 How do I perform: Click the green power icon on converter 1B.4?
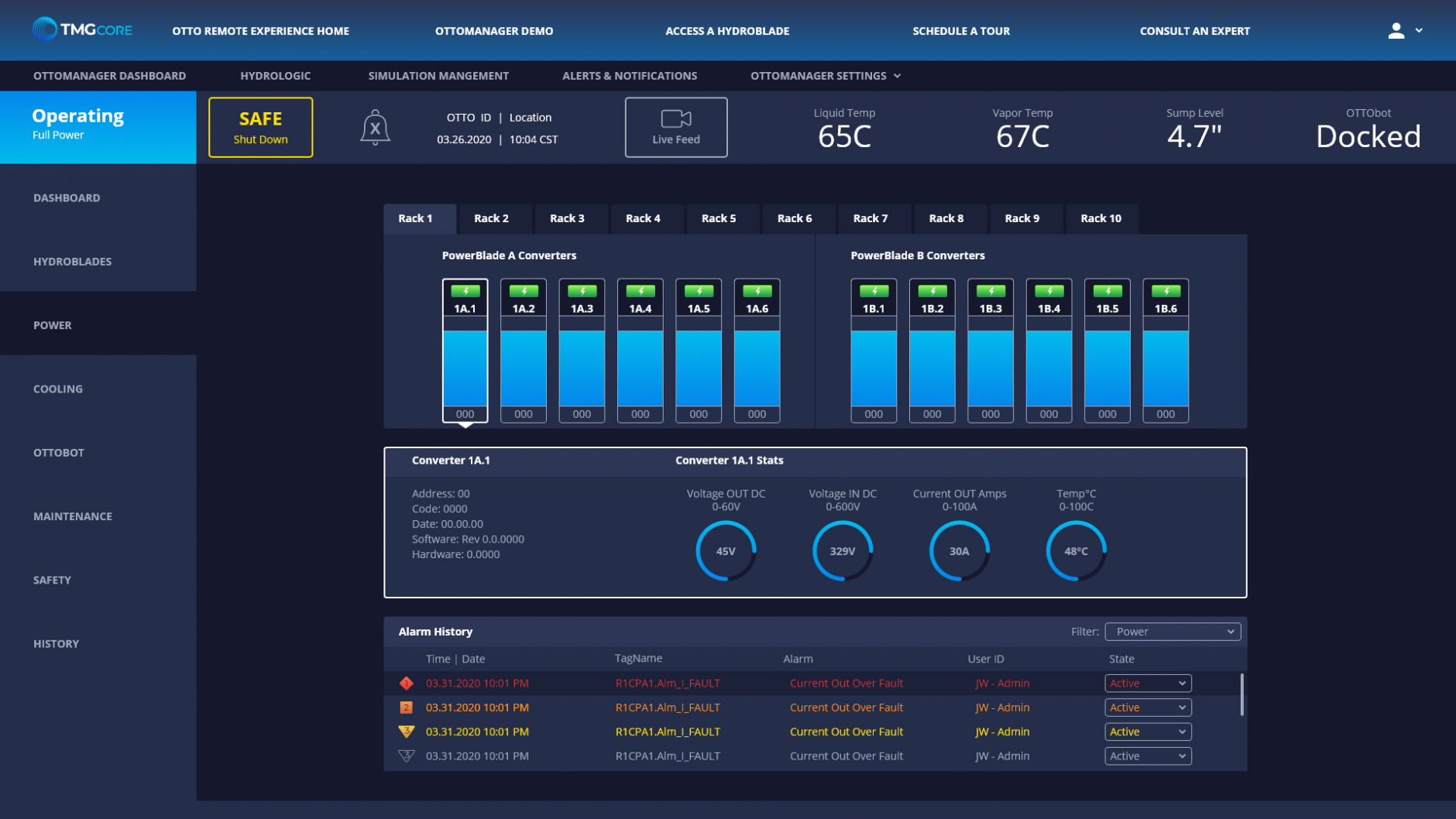1049,291
